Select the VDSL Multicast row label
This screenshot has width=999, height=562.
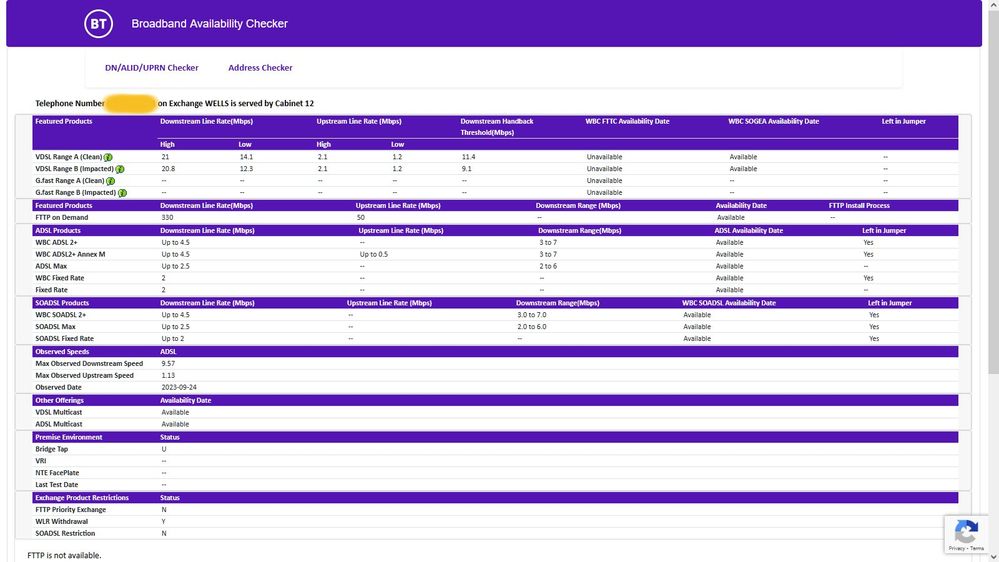tap(59, 412)
